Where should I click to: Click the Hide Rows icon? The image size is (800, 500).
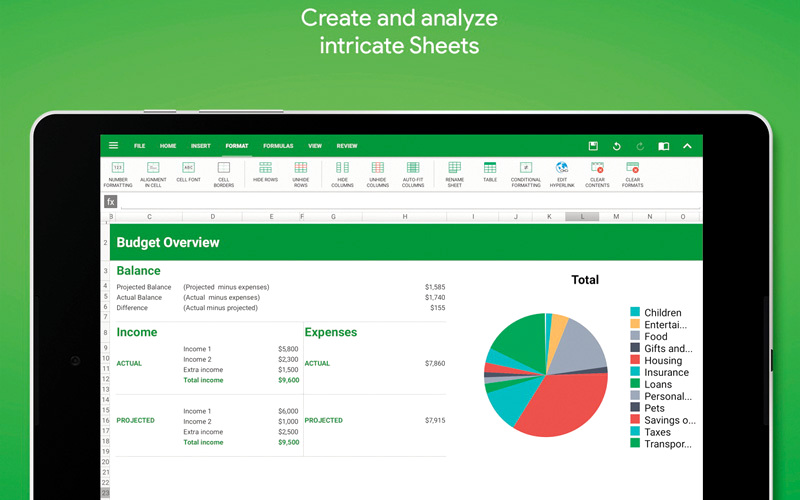click(x=265, y=168)
